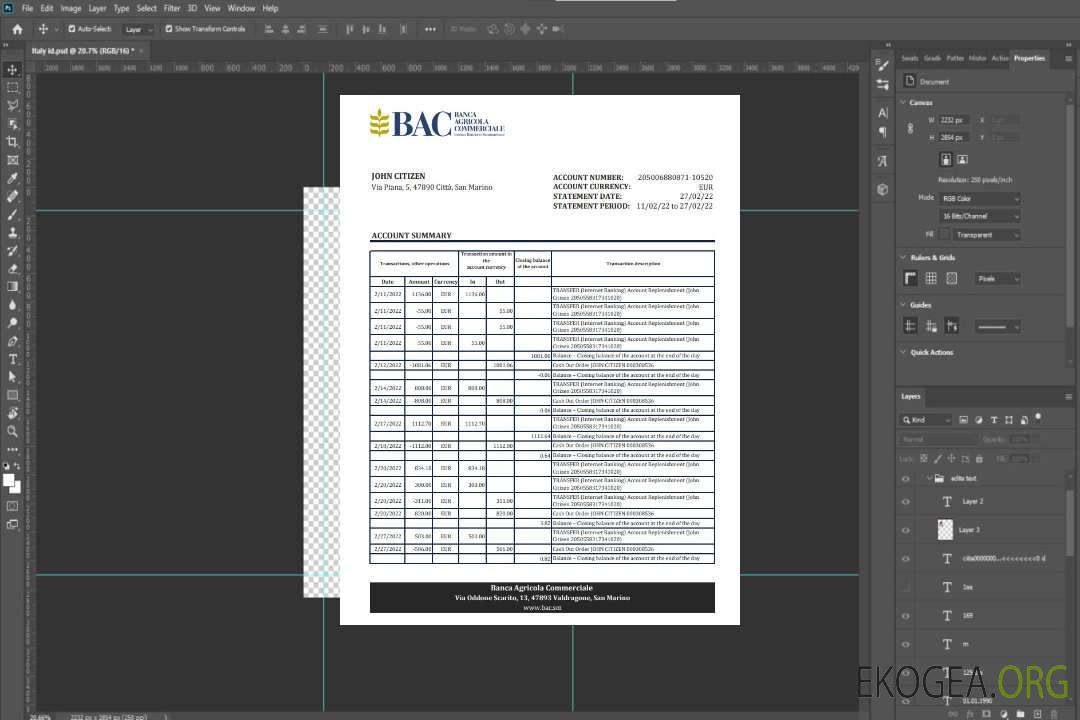The image size is (1080, 720).
Task: Select the Rectangle shape tool
Action: coord(12,395)
